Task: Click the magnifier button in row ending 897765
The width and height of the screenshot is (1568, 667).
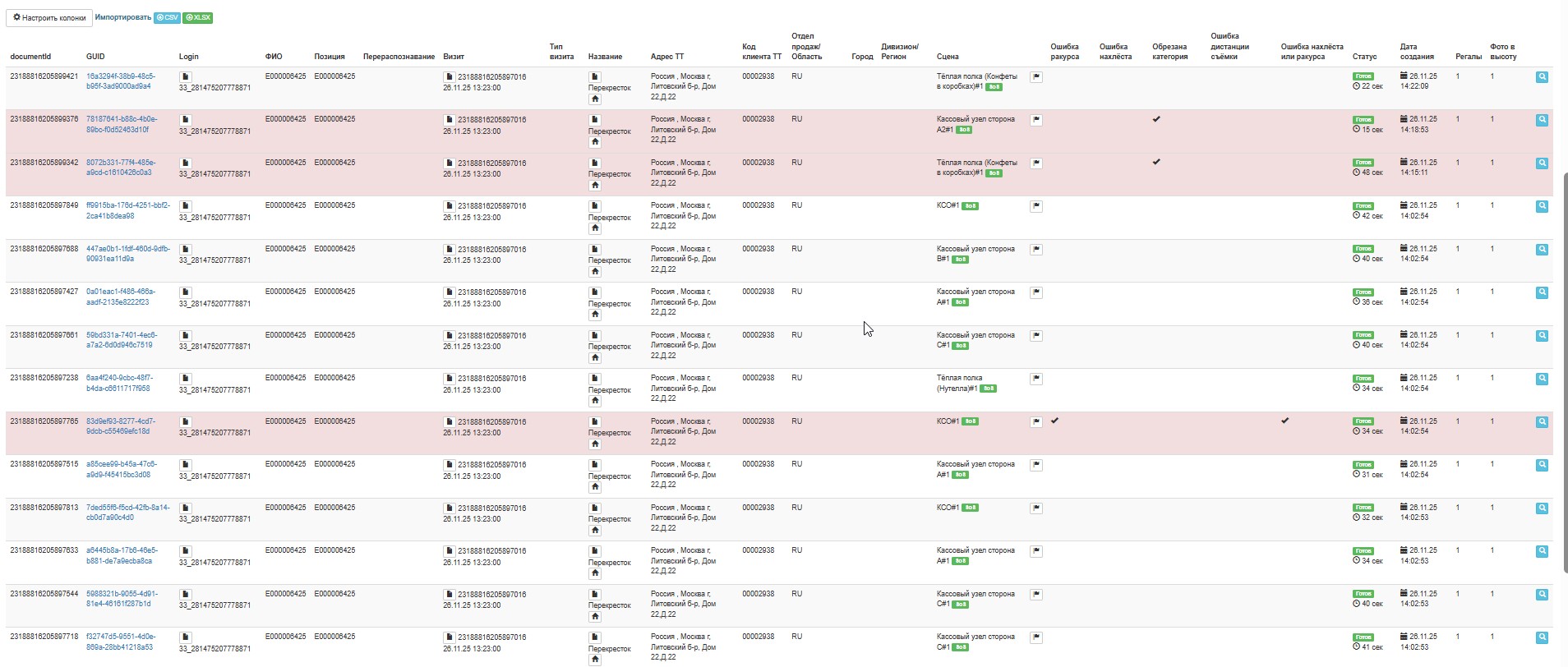Action: point(1542,422)
